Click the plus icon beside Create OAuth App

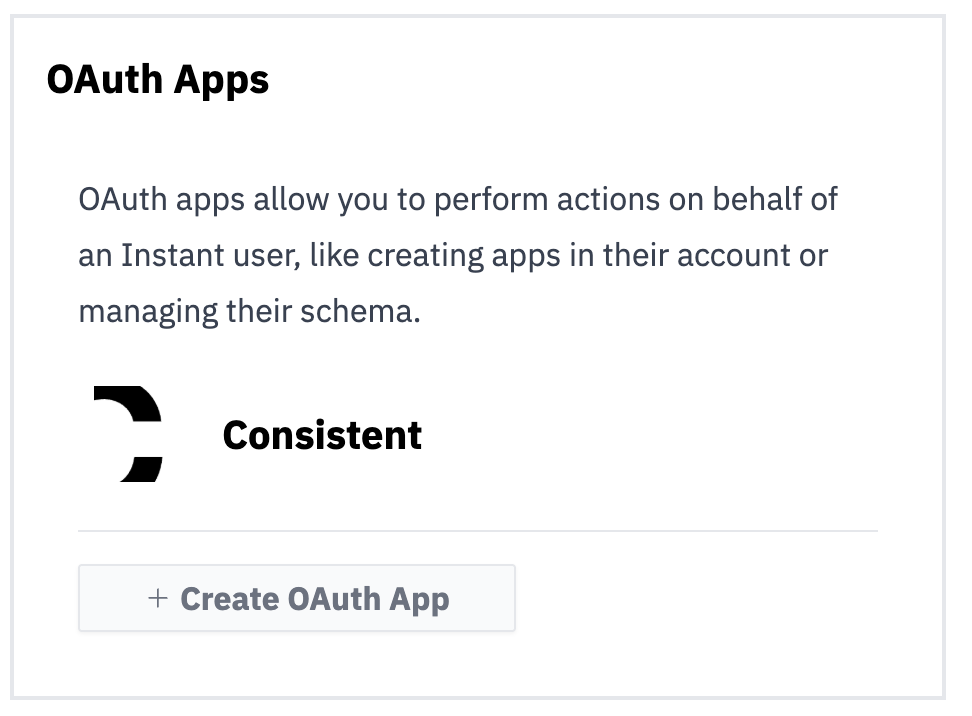(157, 598)
